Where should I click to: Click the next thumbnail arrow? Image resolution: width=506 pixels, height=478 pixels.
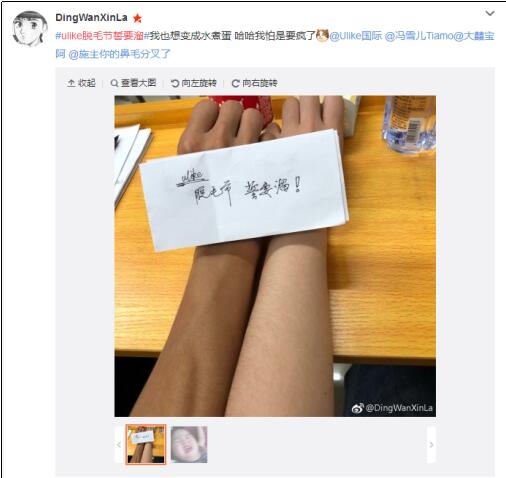tap(431, 444)
